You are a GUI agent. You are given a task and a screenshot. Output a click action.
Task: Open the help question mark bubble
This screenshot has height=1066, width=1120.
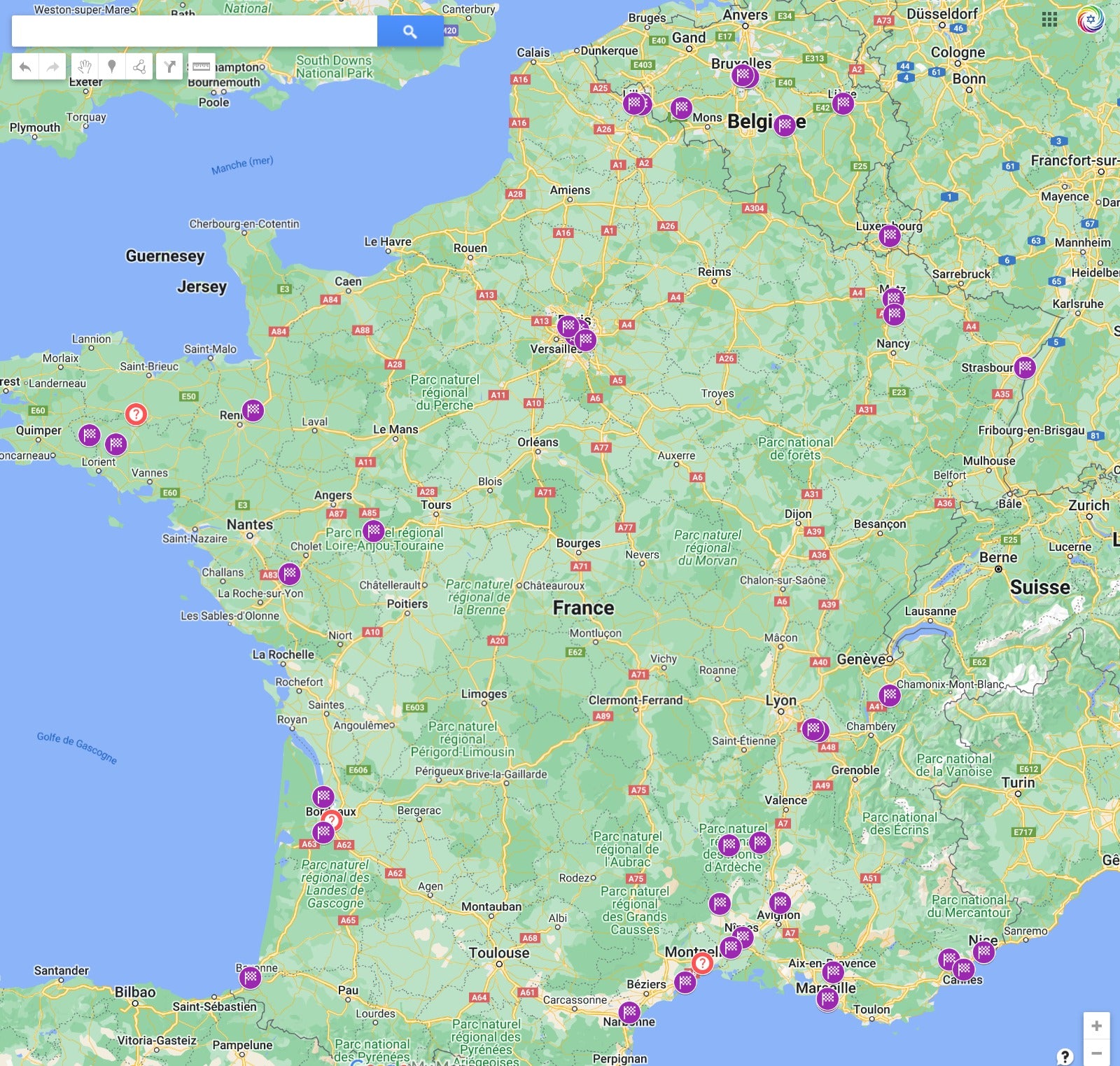click(1064, 1056)
